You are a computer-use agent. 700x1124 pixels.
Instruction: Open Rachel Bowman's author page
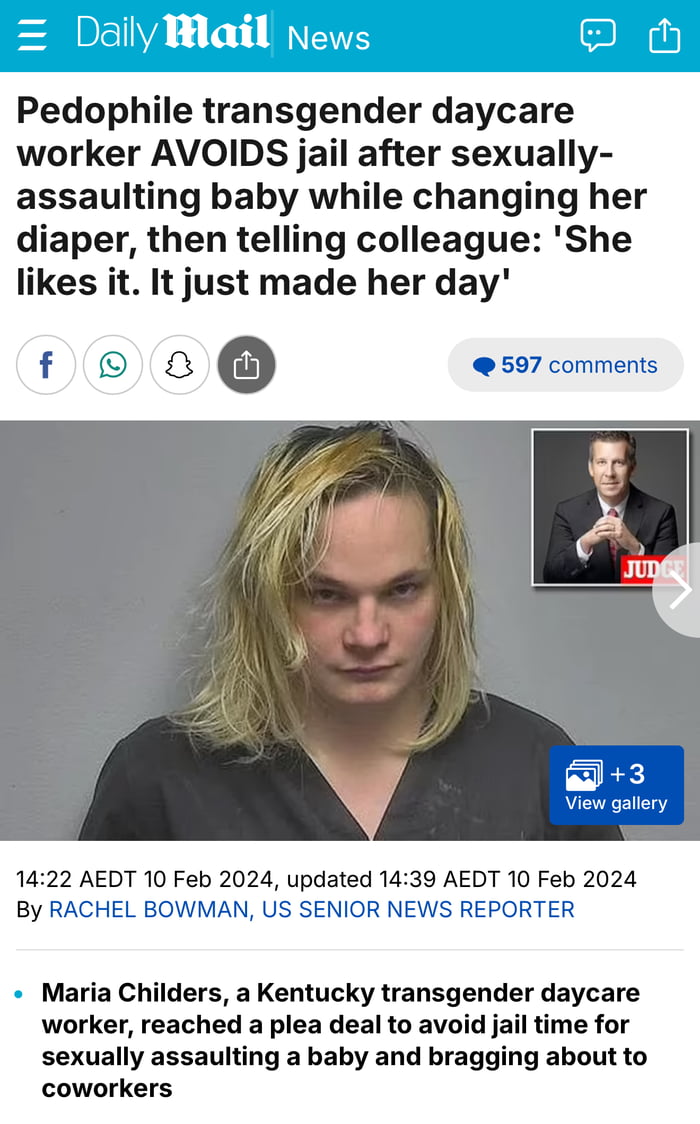click(x=148, y=909)
